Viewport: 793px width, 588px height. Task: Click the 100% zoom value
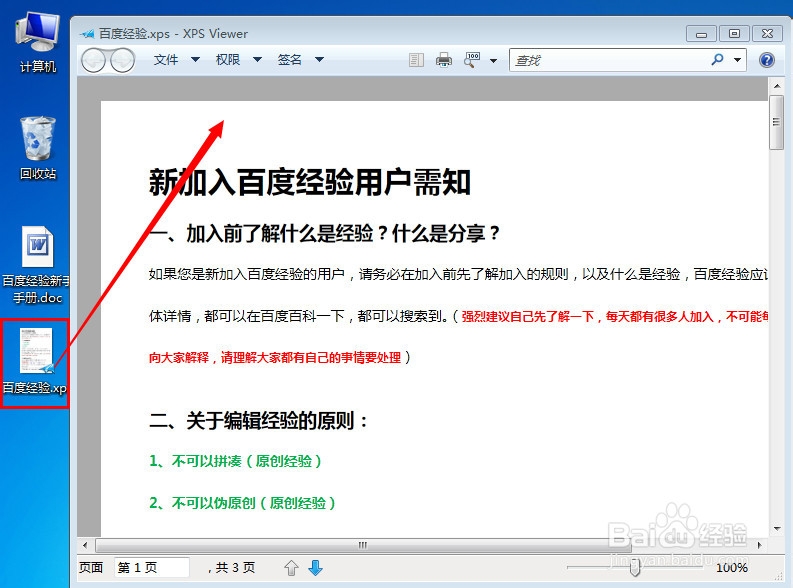(x=732, y=568)
